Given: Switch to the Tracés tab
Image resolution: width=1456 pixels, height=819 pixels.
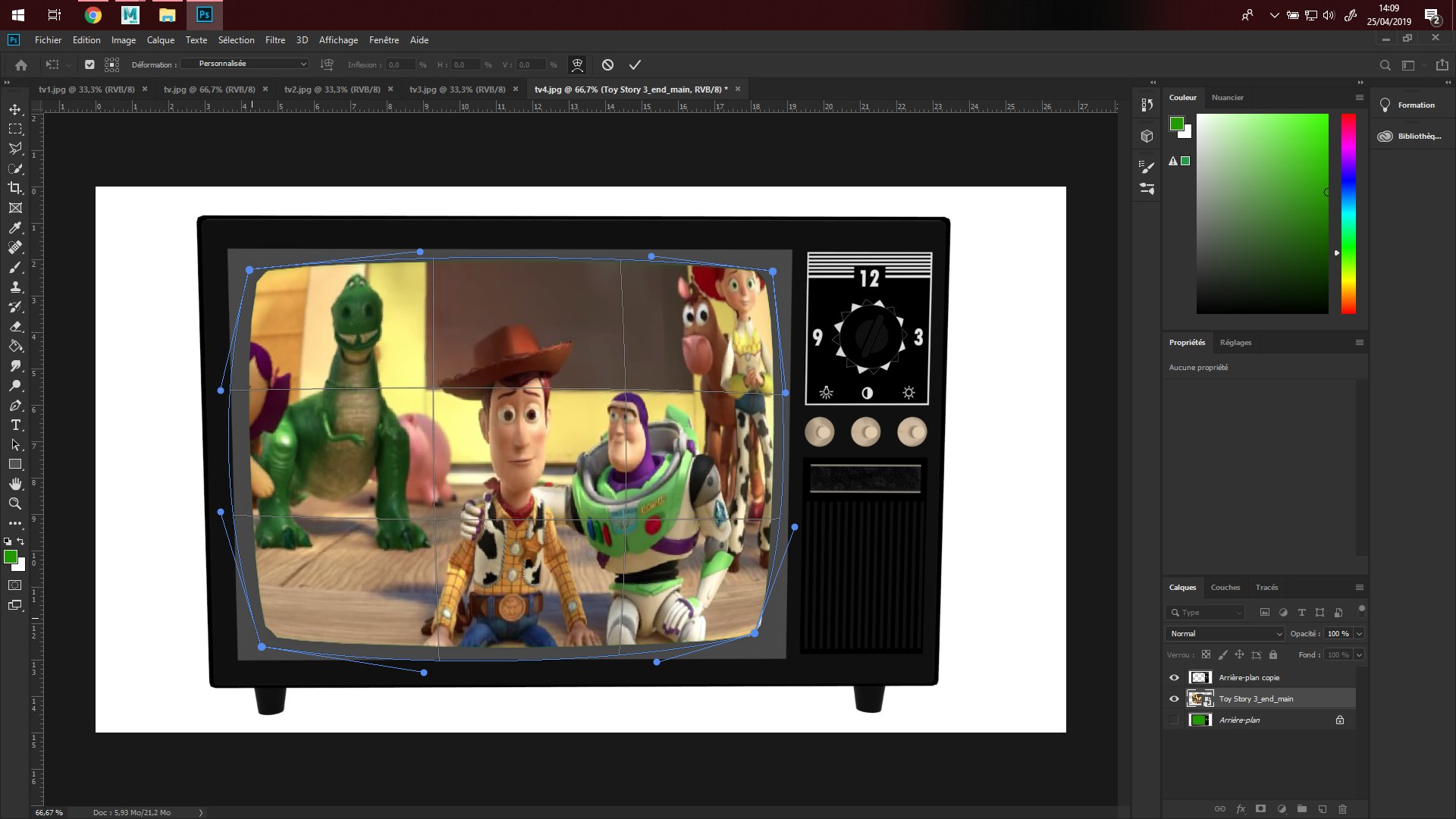Looking at the screenshot, I should 1266,587.
